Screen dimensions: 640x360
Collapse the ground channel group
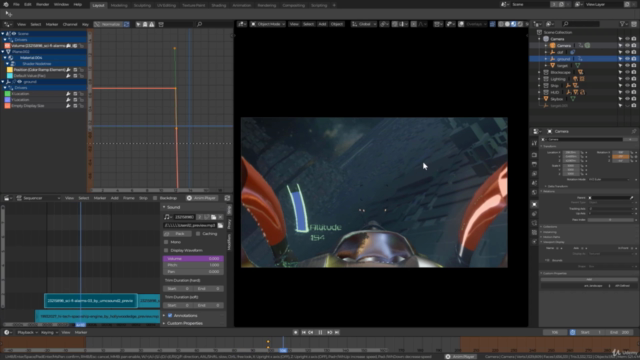pos(3,82)
